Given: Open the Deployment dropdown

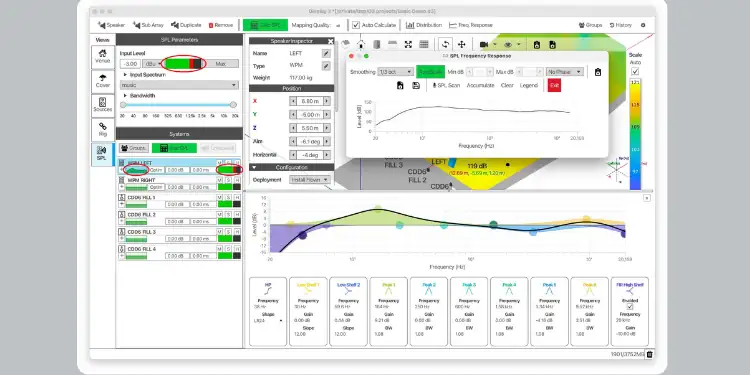Looking at the screenshot, I should 310,180.
